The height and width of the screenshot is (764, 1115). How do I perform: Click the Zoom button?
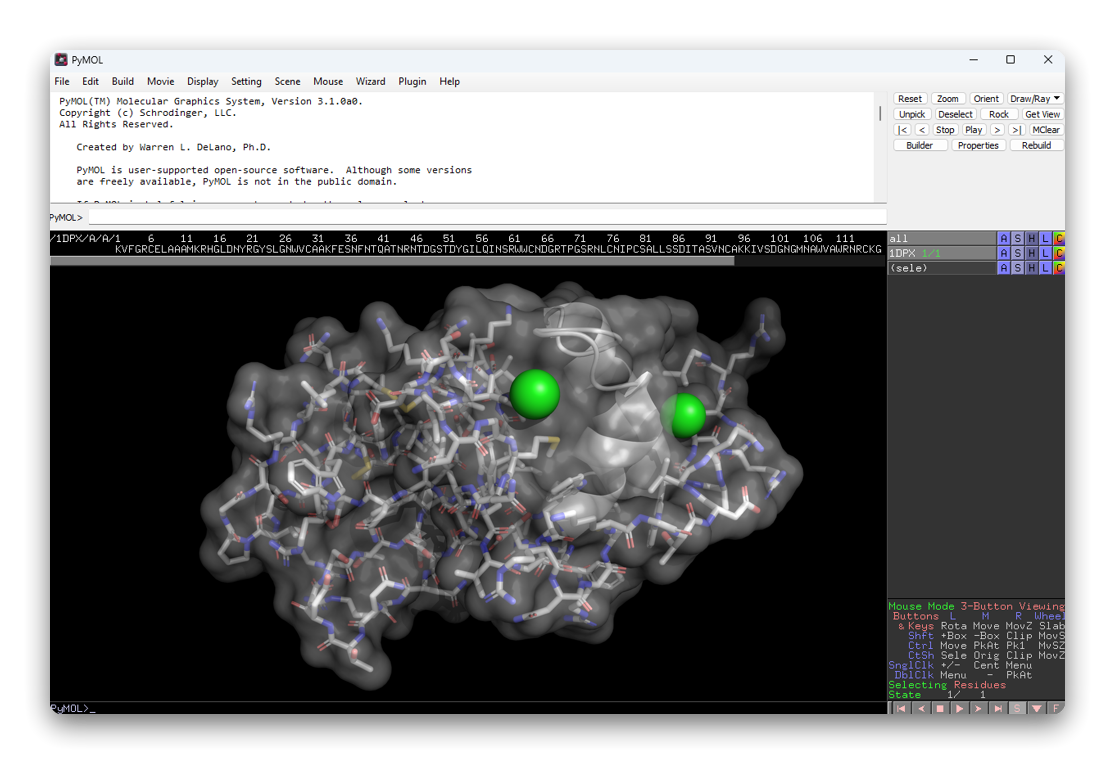tap(947, 99)
